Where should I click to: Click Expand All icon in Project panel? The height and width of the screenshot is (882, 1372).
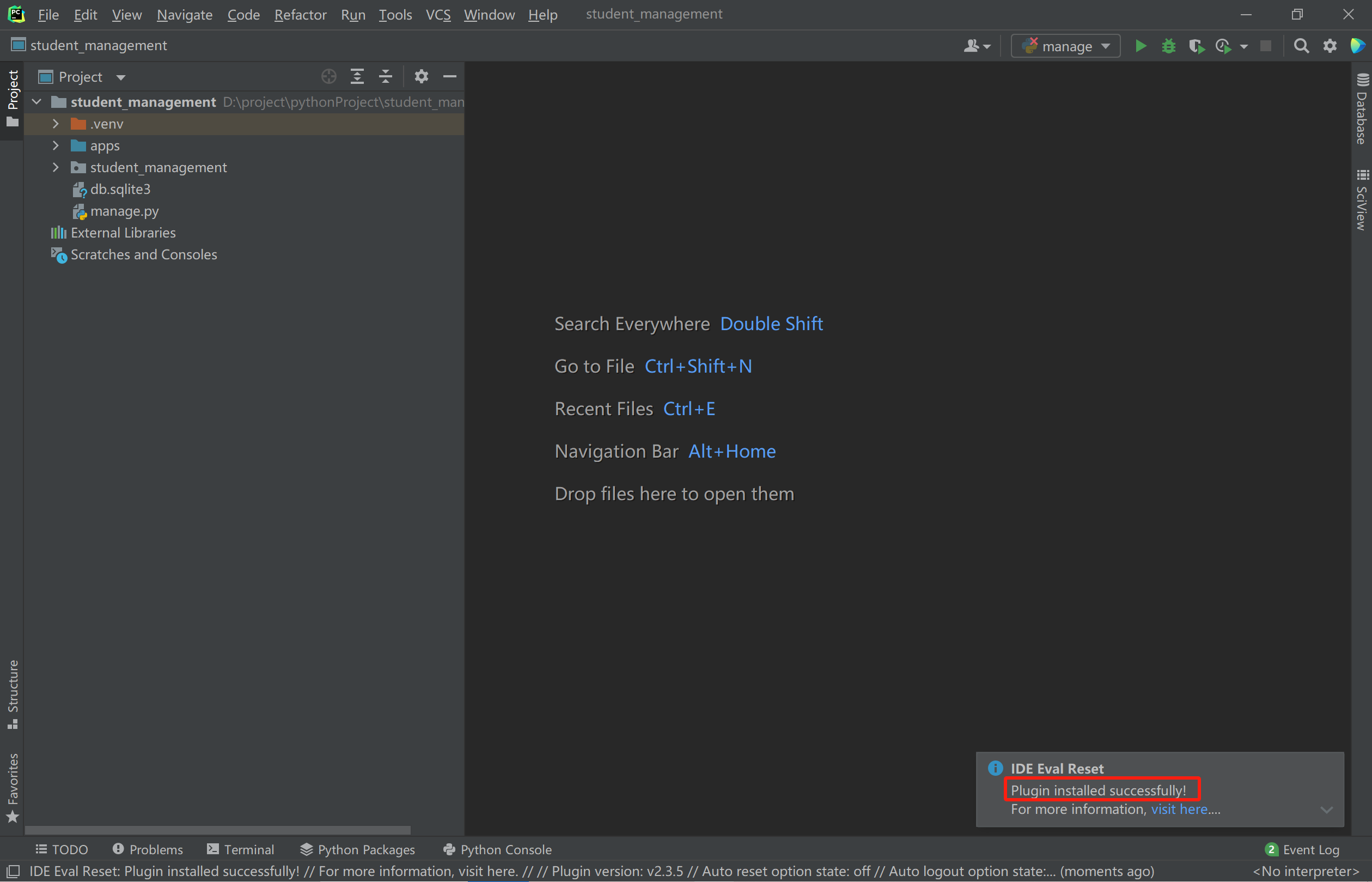(357, 76)
